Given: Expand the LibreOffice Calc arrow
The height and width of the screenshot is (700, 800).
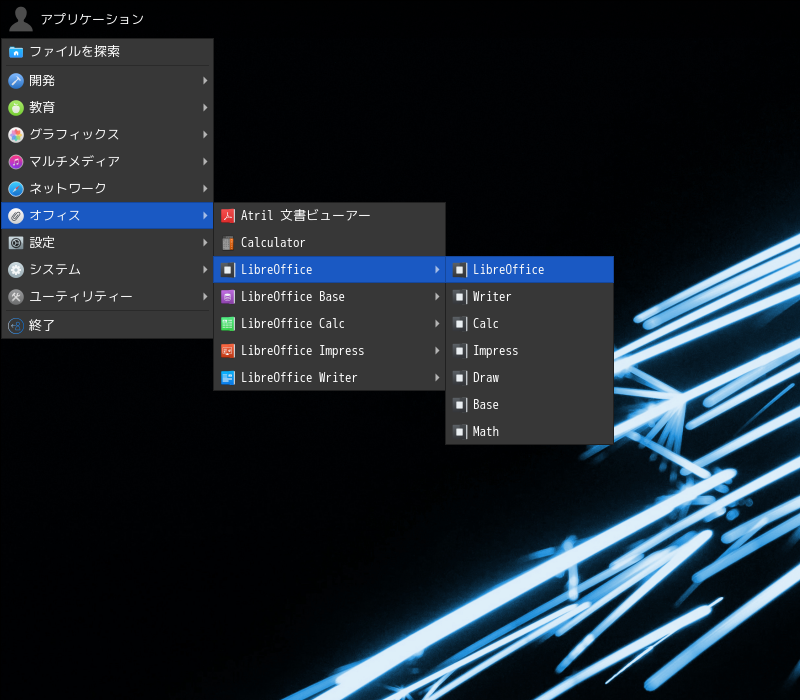Looking at the screenshot, I should coord(437,324).
